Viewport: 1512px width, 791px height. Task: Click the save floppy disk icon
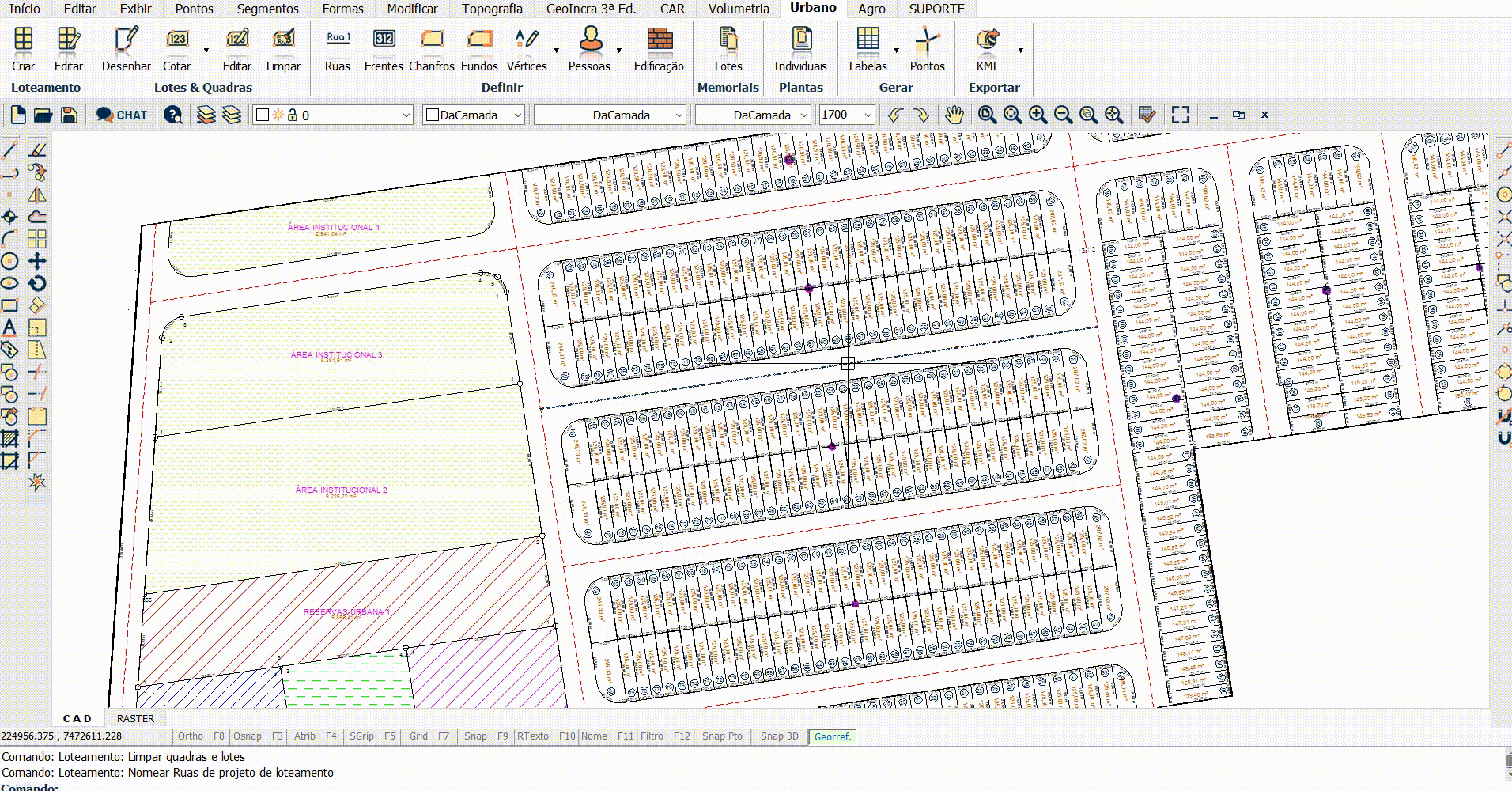(x=69, y=115)
